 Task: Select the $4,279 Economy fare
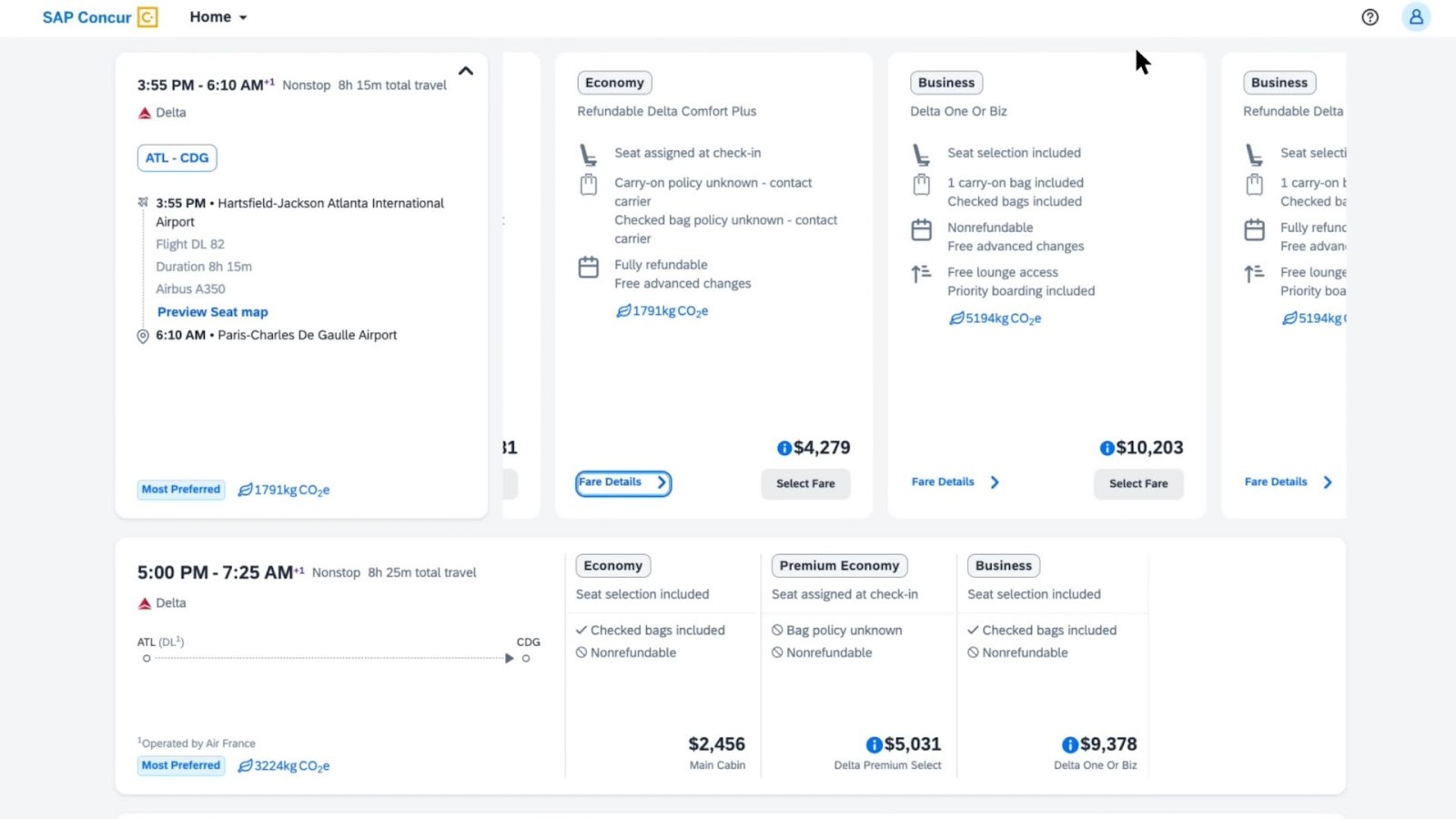[x=804, y=483]
